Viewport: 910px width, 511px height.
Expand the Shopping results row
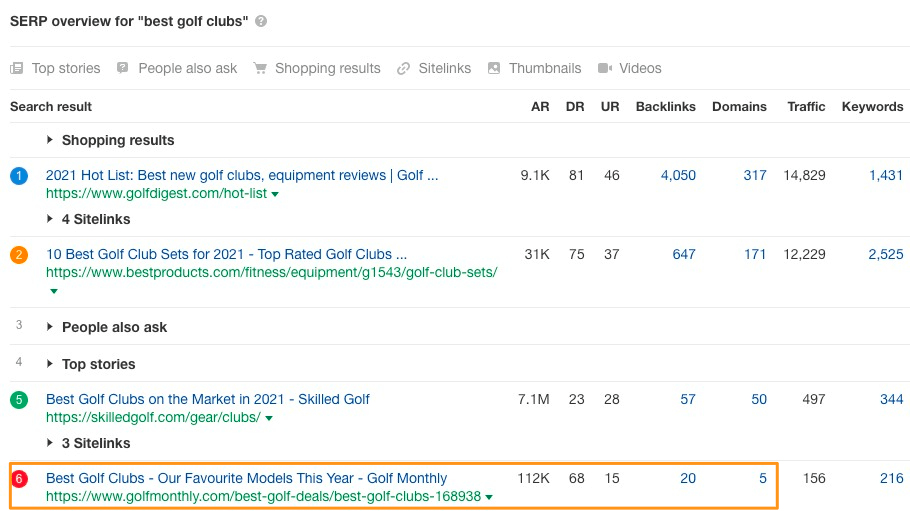point(50,140)
